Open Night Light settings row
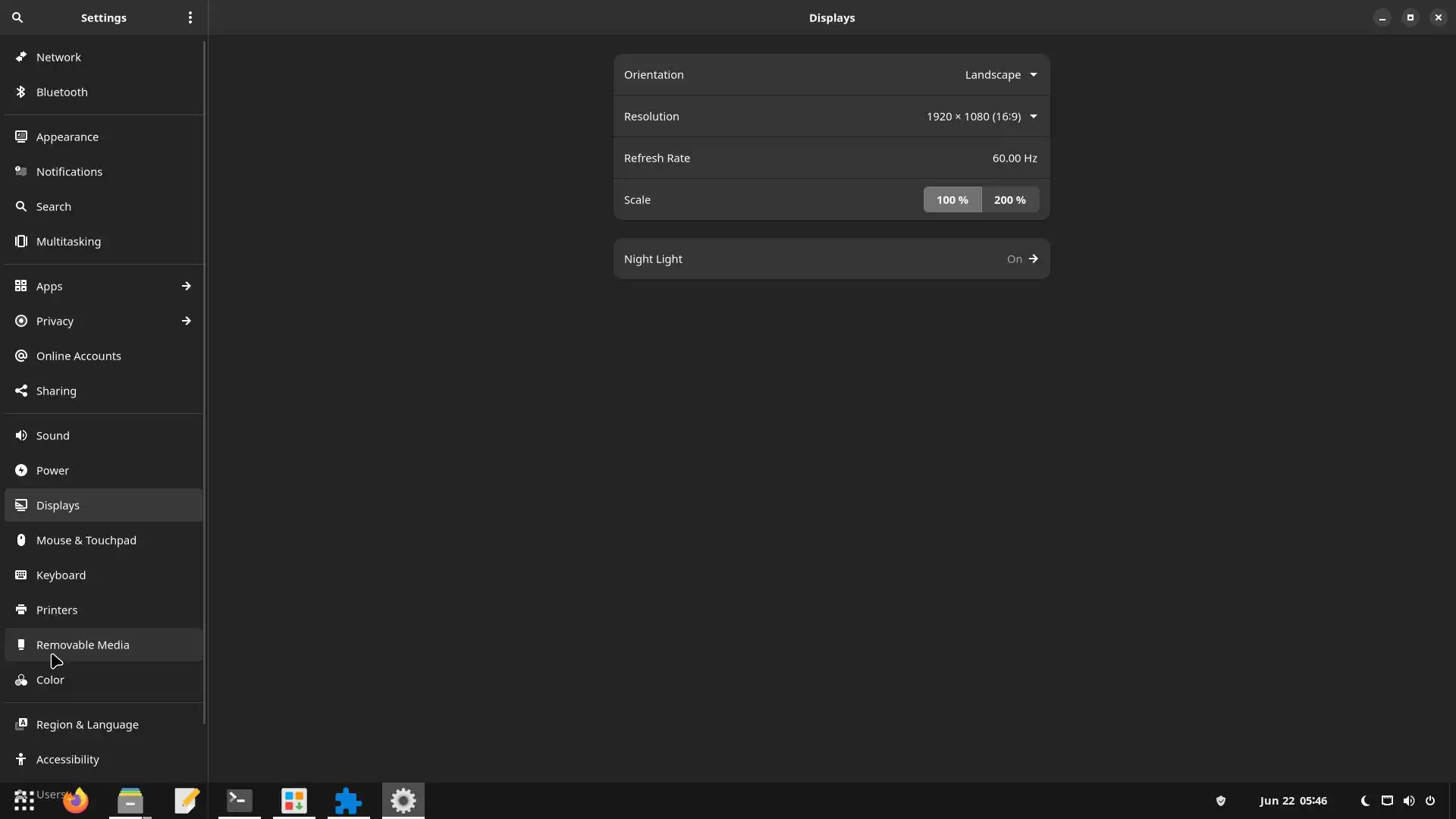Viewport: 1456px width, 819px height. pos(831,259)
